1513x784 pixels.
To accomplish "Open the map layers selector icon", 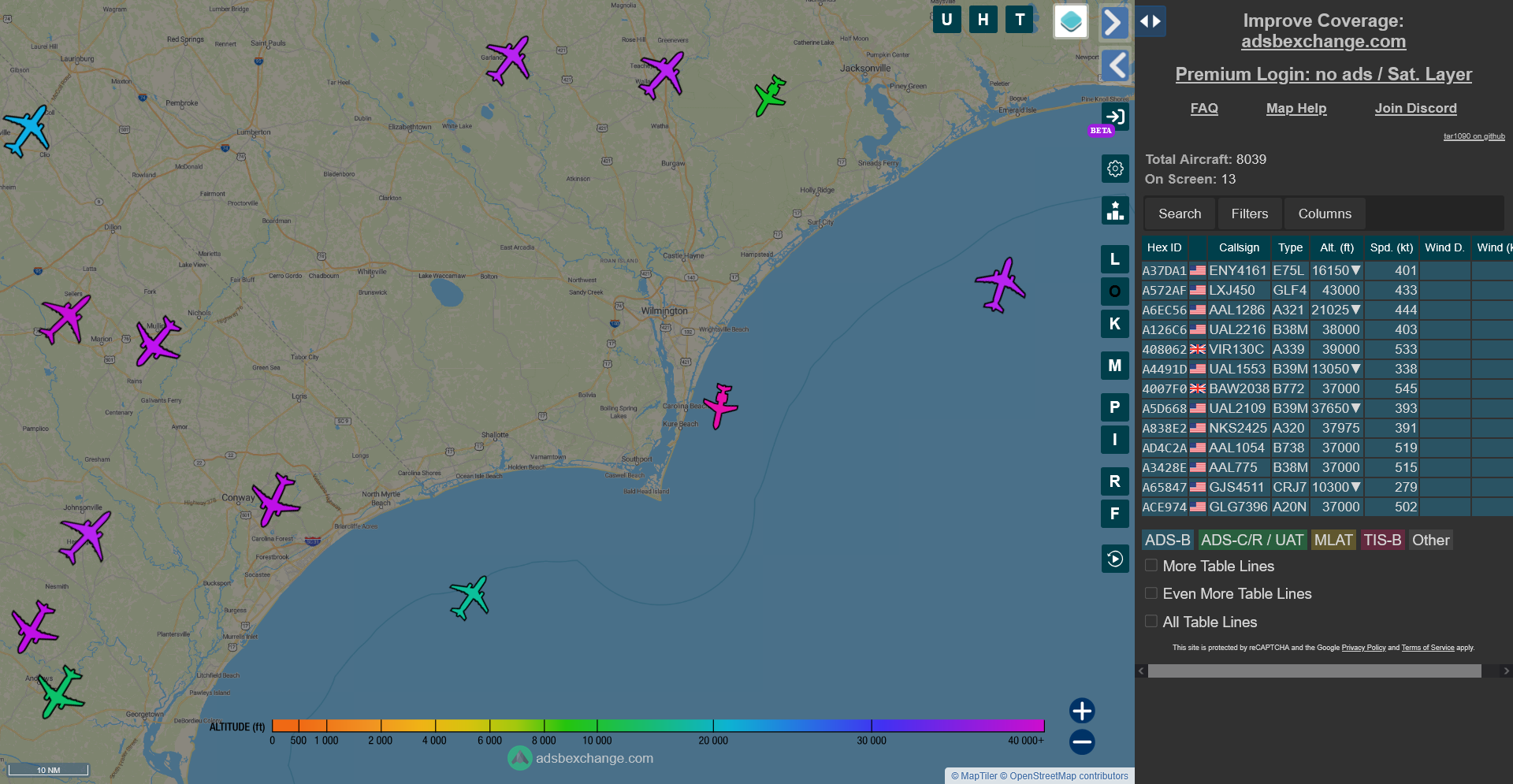I will (x=1071, y=21).
